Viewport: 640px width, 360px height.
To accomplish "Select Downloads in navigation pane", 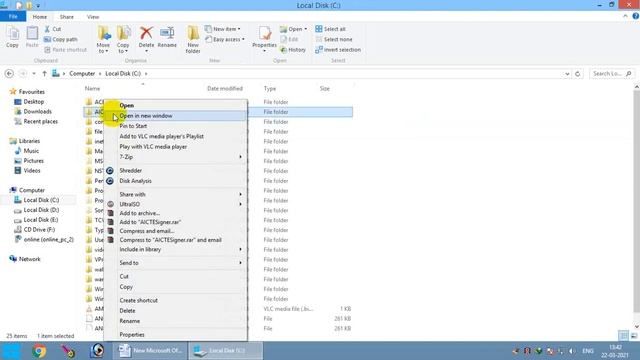I will pyautogui.click(x=37, y=111).
